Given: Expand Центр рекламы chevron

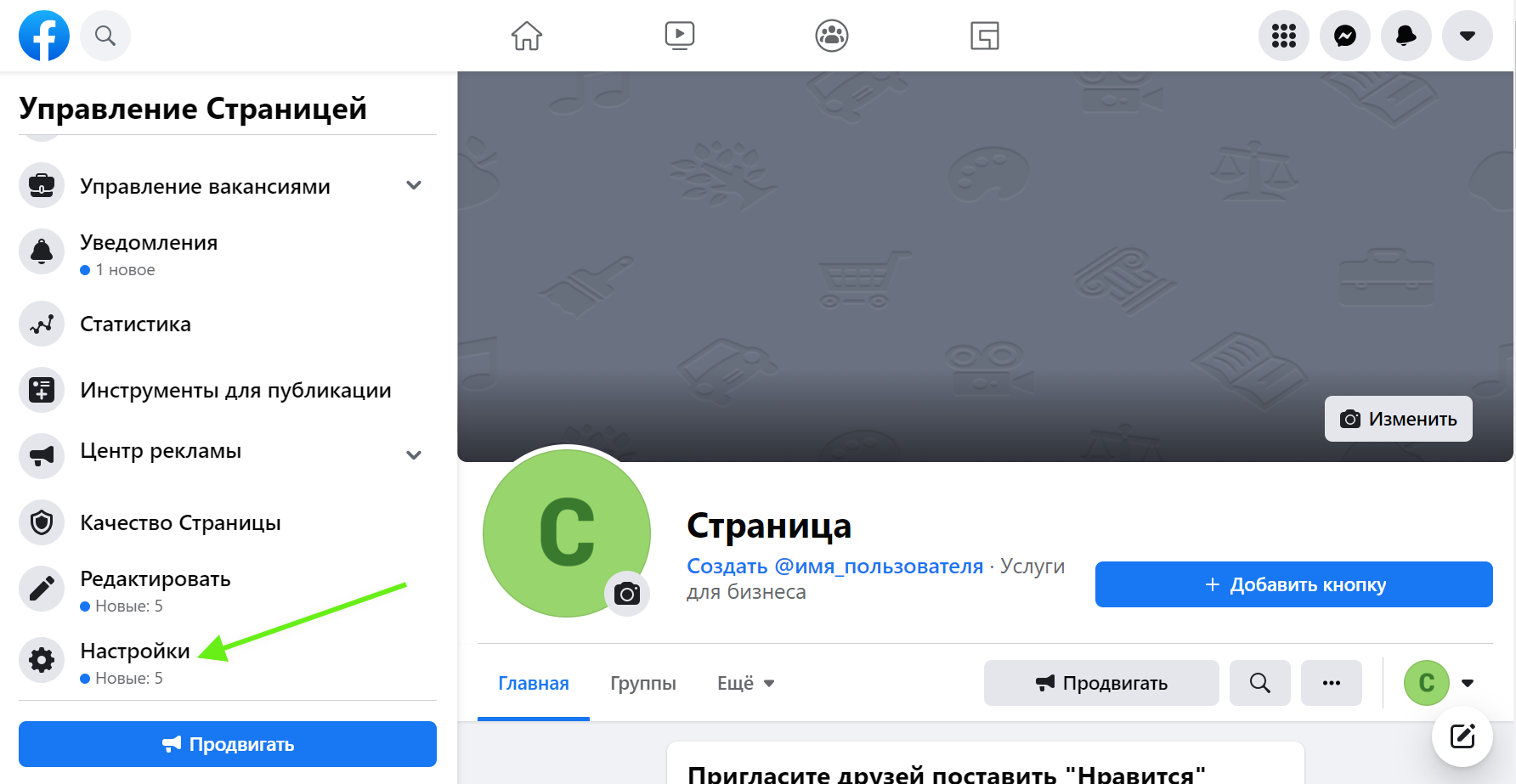Looking at the screenshot, I should click(x=414, y=454).
